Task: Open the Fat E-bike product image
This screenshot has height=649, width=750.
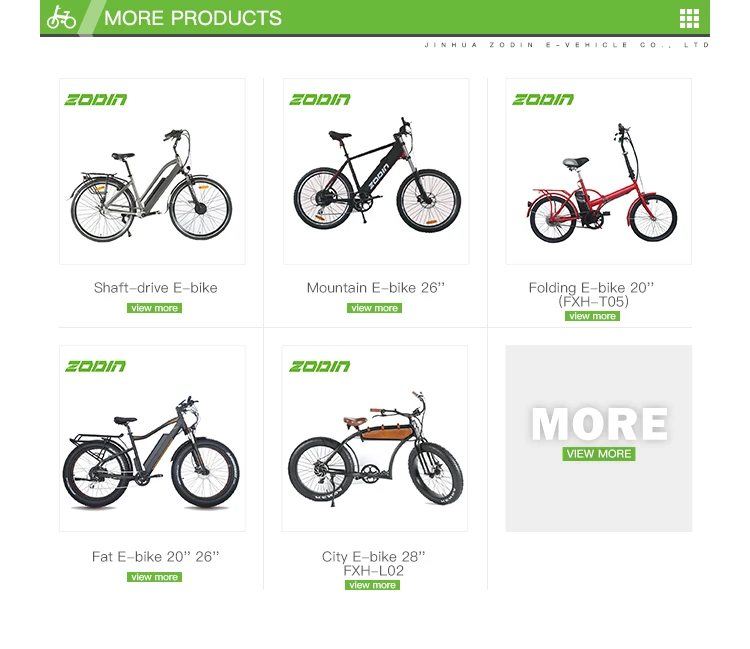Action: click(152, 438)
